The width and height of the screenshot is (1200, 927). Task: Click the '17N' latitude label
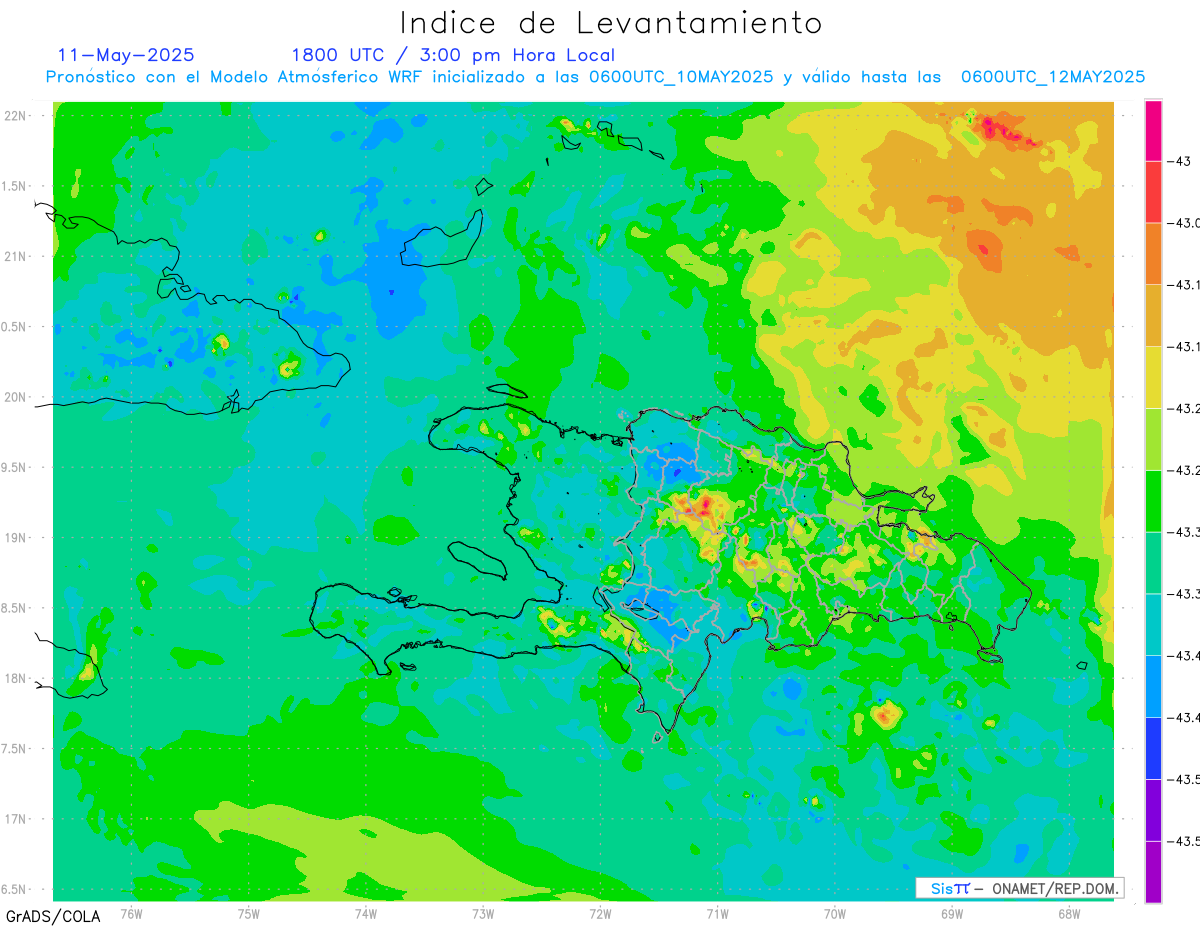[16, 820]
